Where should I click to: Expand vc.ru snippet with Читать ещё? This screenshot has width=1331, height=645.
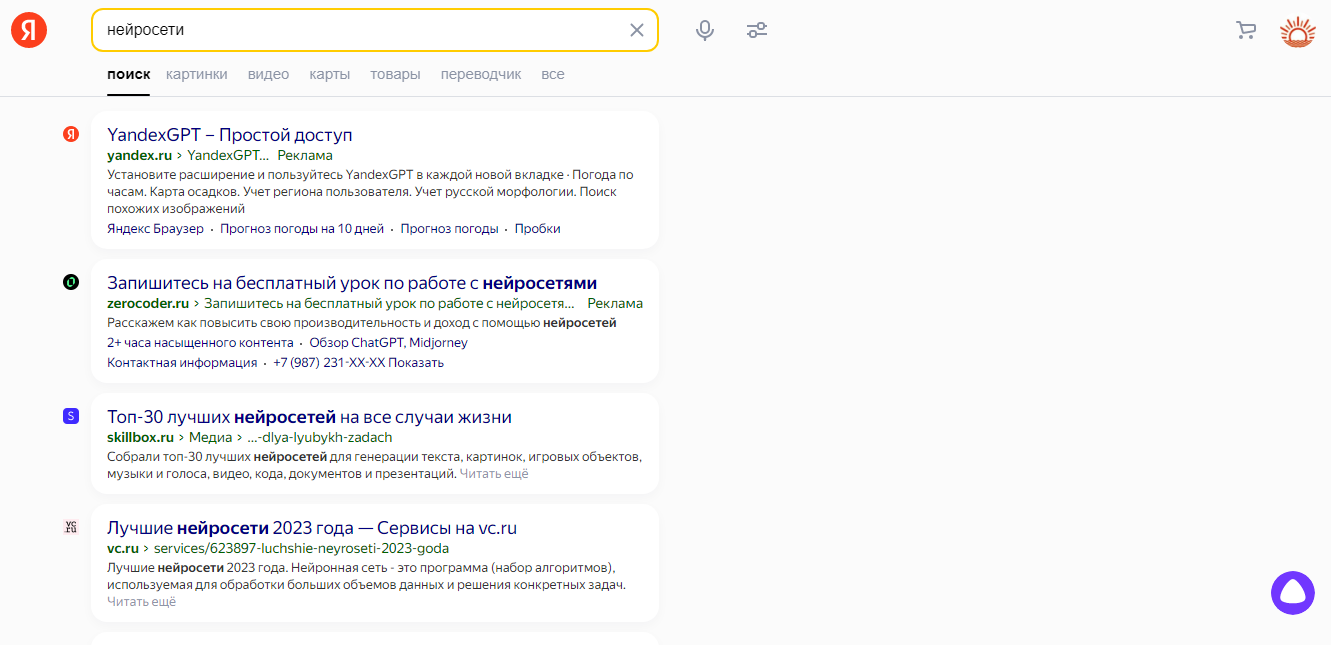[x=141, y=602]
